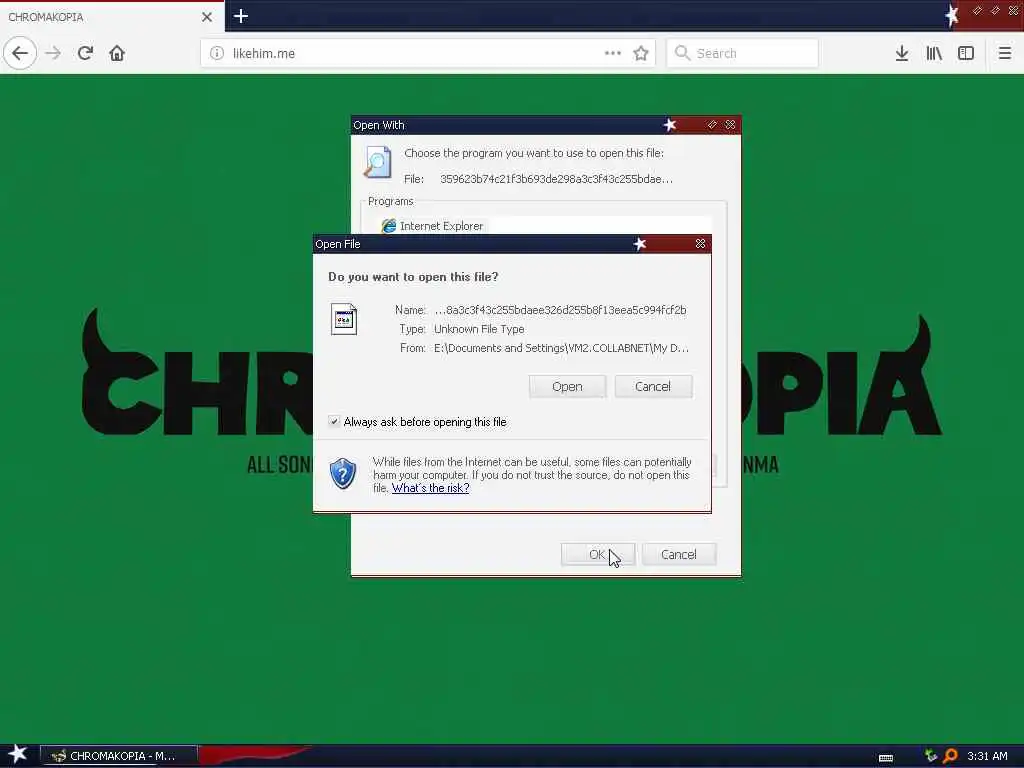Close the Open File dialog with X
The height and width of the screenshot is (768, 1024).
click(700, 244)
